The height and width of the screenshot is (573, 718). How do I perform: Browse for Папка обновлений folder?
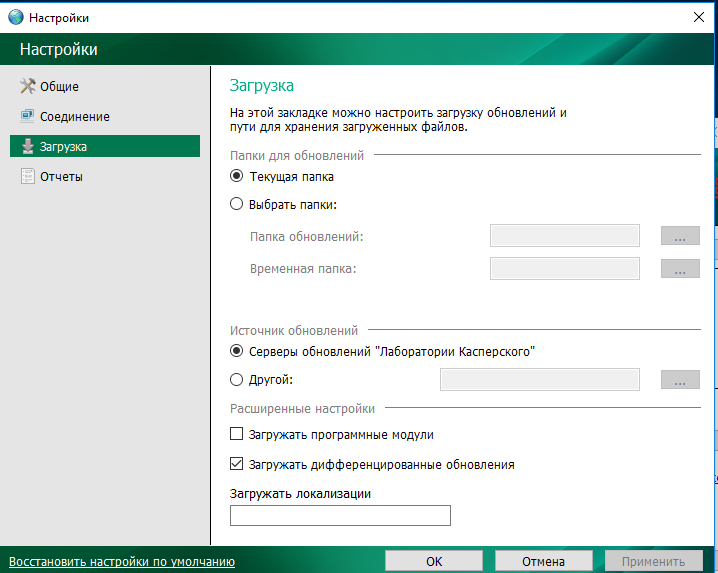[680, 235]
